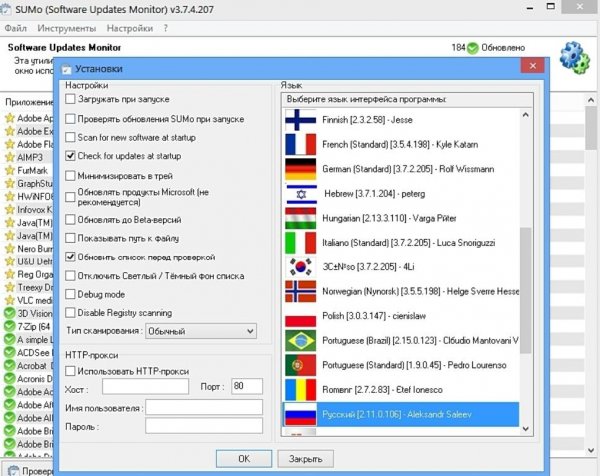Click the Italian flag icon

point(300,243)
